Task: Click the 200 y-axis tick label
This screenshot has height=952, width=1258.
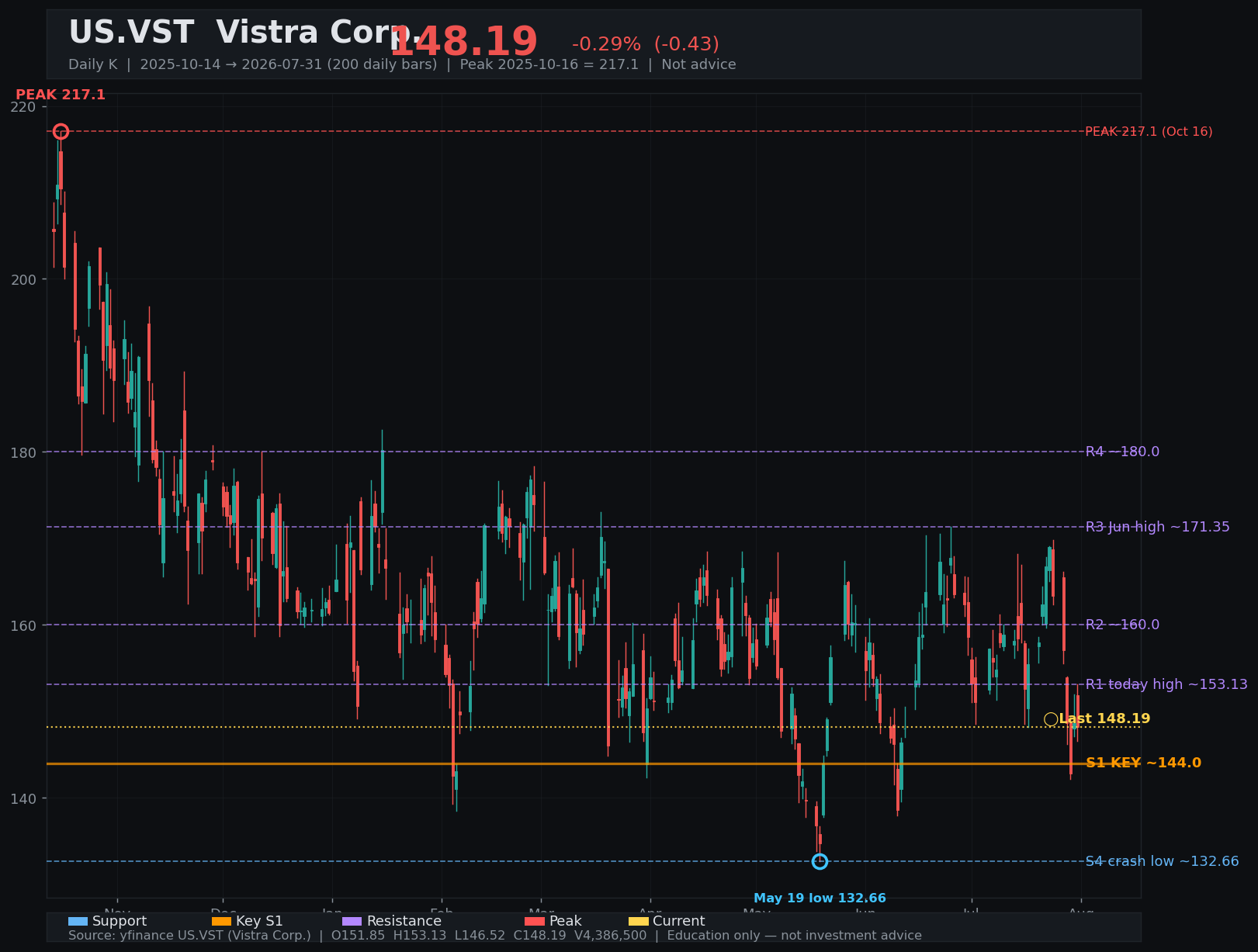Action: pyautogui.click(x=25, y=279)
